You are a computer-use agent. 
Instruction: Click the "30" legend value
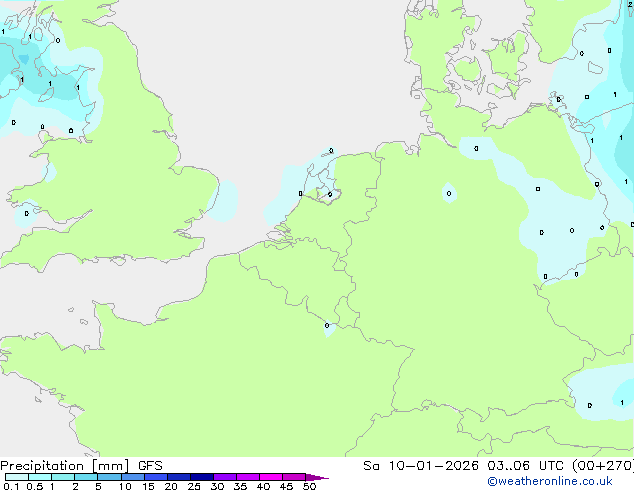tap(217, 486)
